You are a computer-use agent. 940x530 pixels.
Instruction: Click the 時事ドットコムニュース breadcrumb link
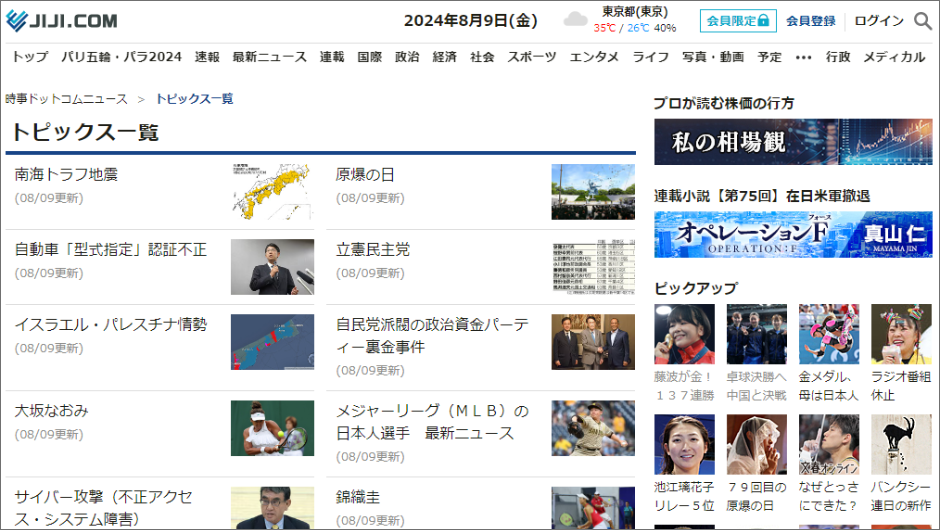(66, 99)
